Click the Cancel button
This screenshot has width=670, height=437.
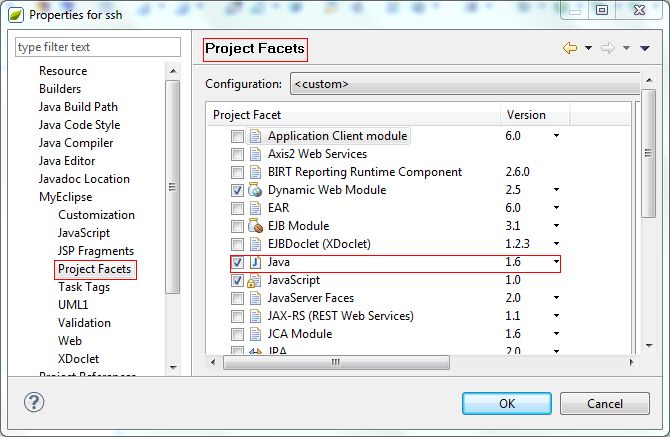pyautogui.click(x=605, y=404)
